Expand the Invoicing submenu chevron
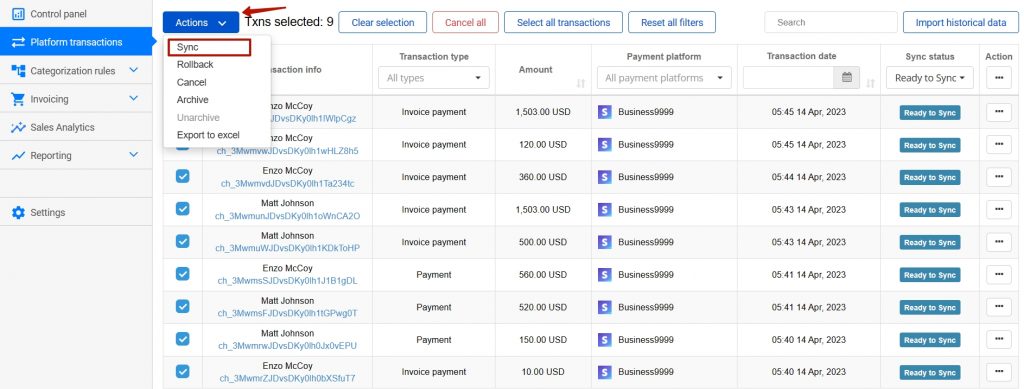 coord(134,99)
